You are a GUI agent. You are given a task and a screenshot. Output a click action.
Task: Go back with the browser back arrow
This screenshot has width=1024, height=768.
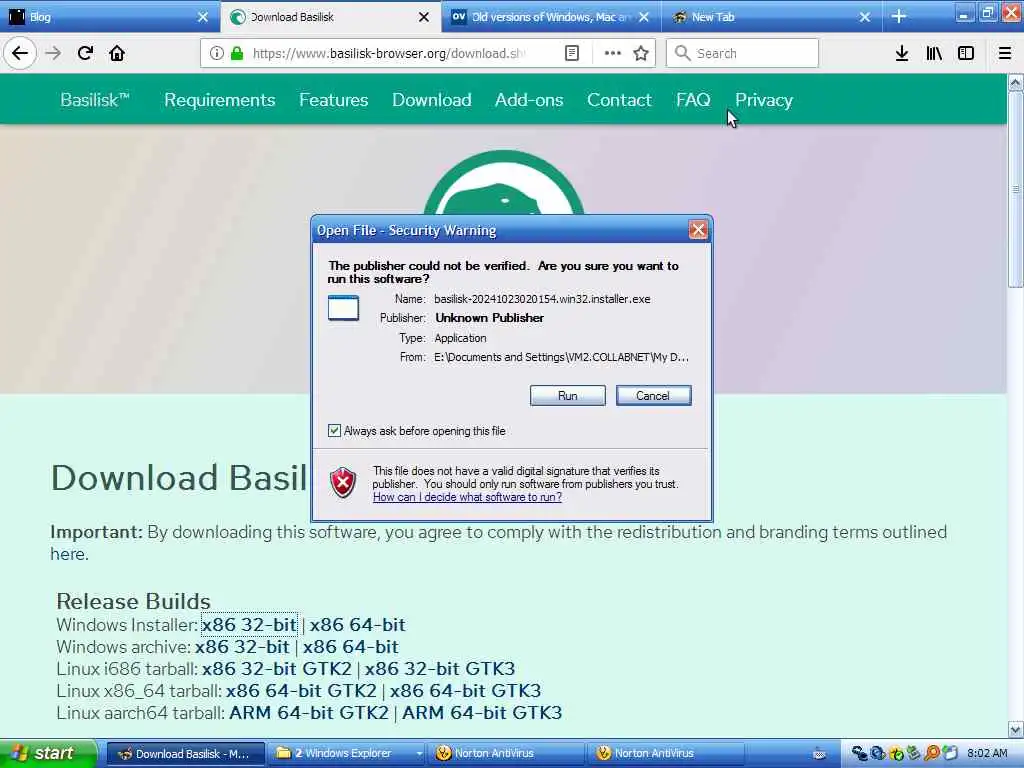20,53
